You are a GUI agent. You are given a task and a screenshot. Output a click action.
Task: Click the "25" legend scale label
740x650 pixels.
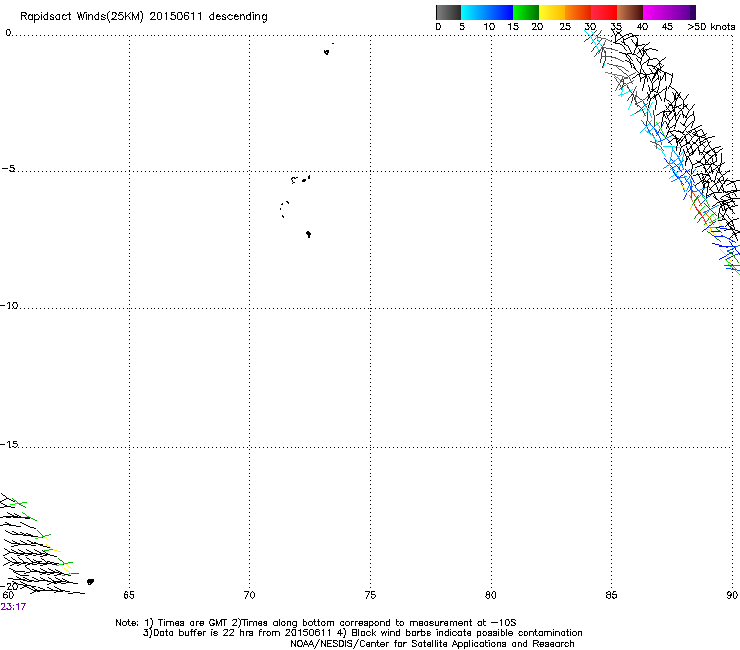click(x=565, y=27)
